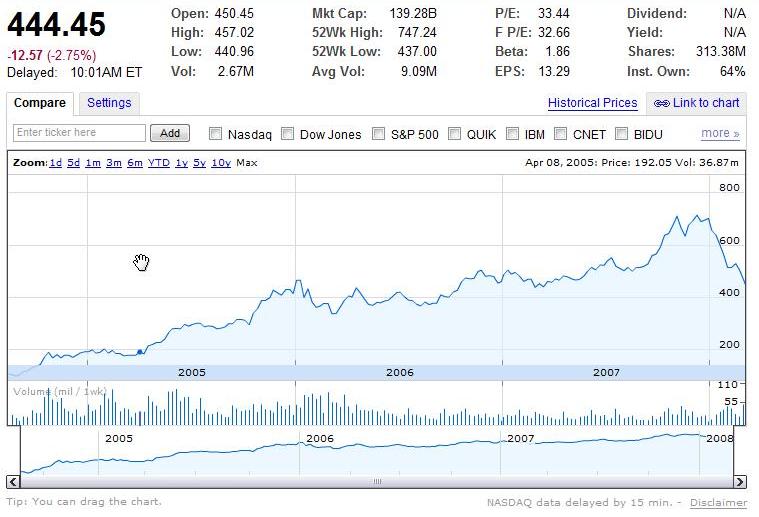Open the Historical Prices link
Viewport: 759px width, 517px height.
[x=592, y=103]
